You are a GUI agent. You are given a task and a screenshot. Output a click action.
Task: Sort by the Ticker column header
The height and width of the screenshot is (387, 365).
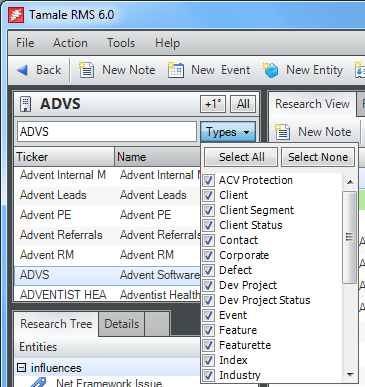click(x=64, y=157)
